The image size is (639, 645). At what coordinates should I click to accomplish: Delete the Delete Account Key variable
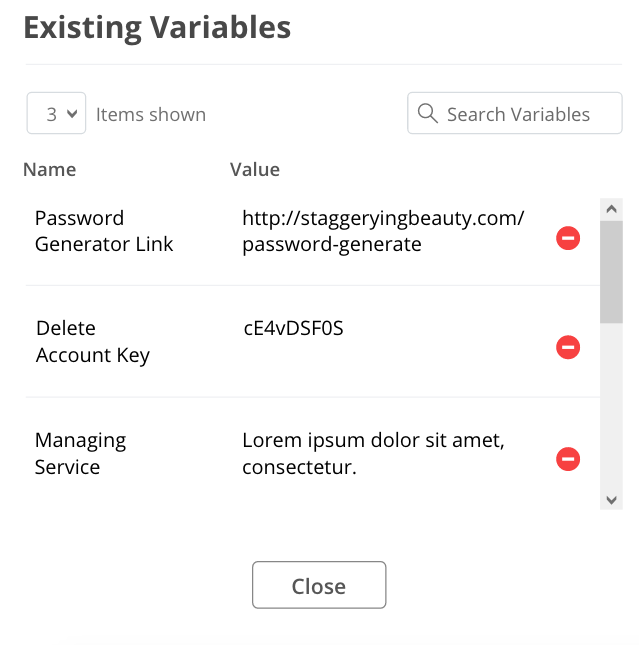click(x=568, y=347)
